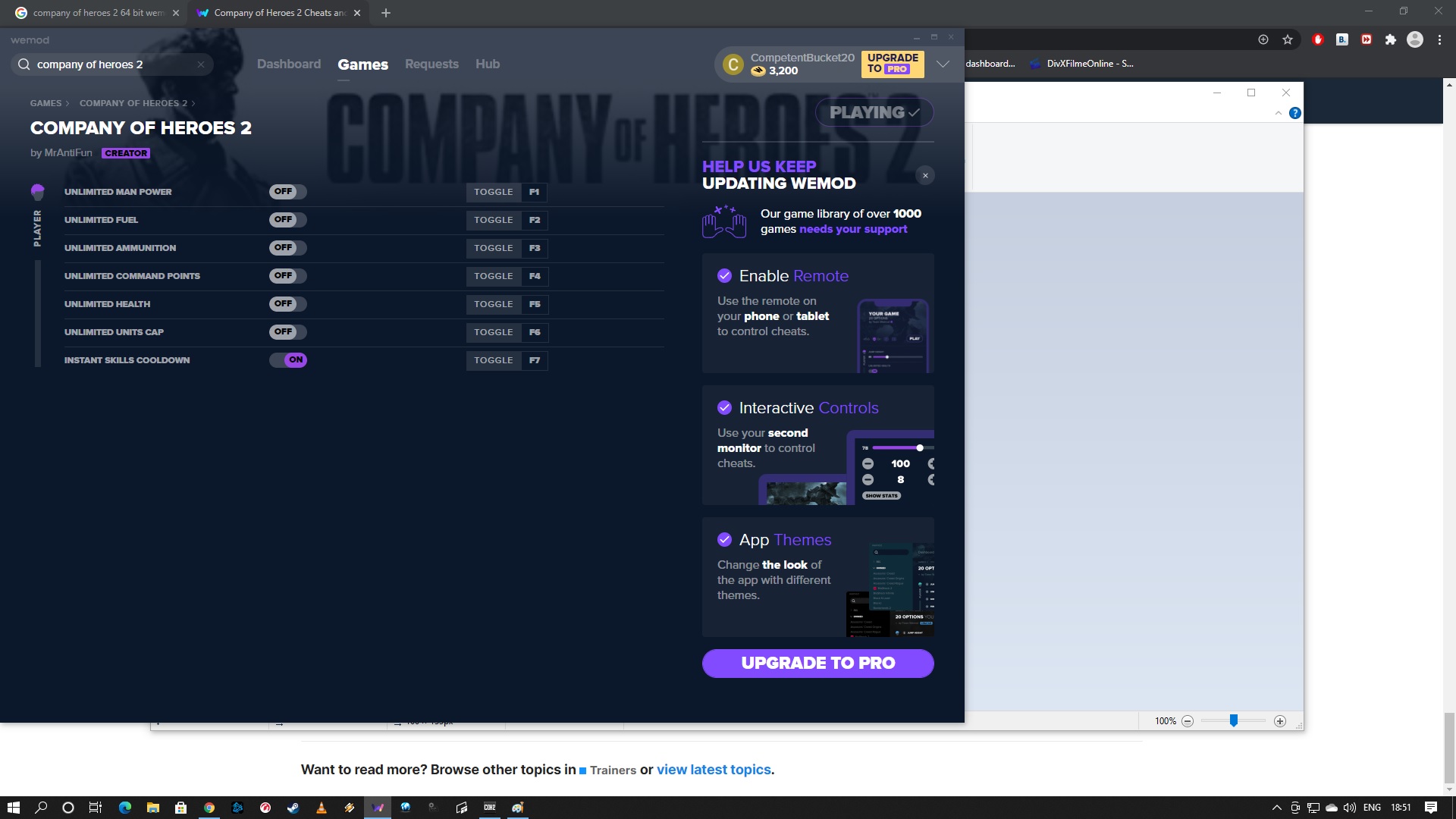Screen dimensions: 1456x819
Task: Drag the WeMod Pro upgrade slider
Action: (x=920, y=447)
